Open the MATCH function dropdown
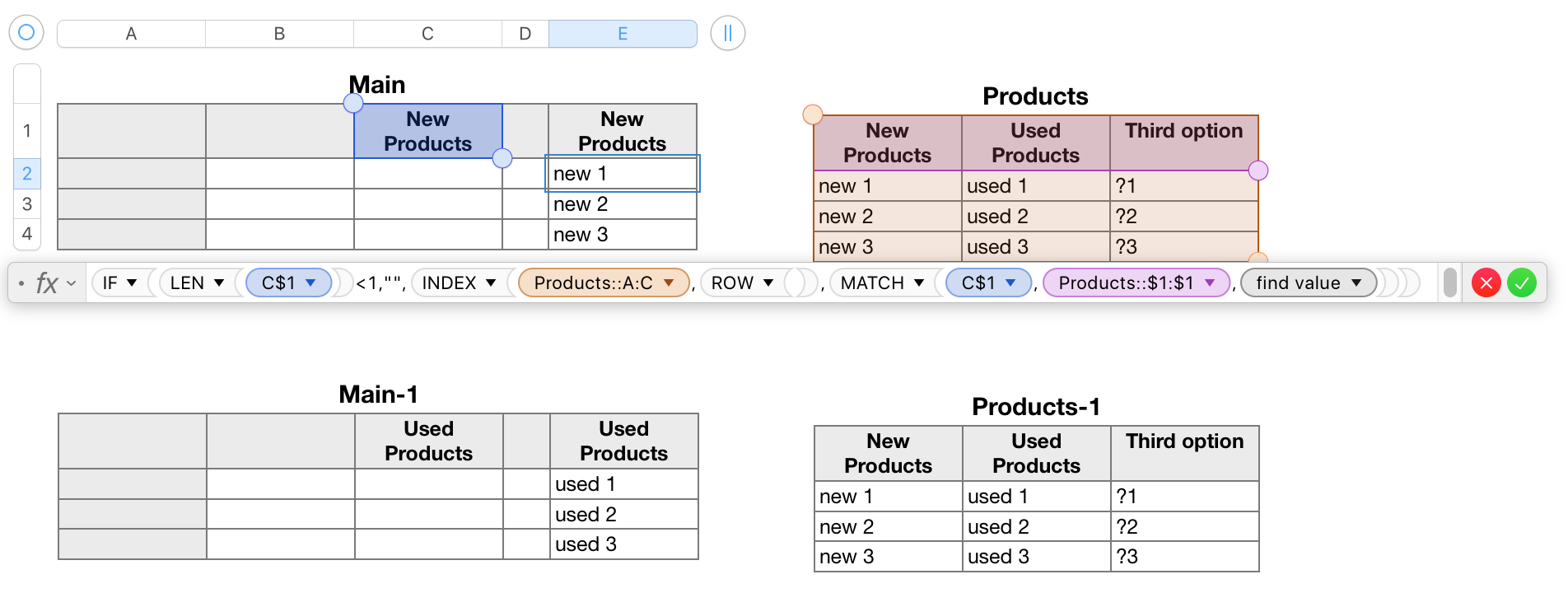 (919, 283)
